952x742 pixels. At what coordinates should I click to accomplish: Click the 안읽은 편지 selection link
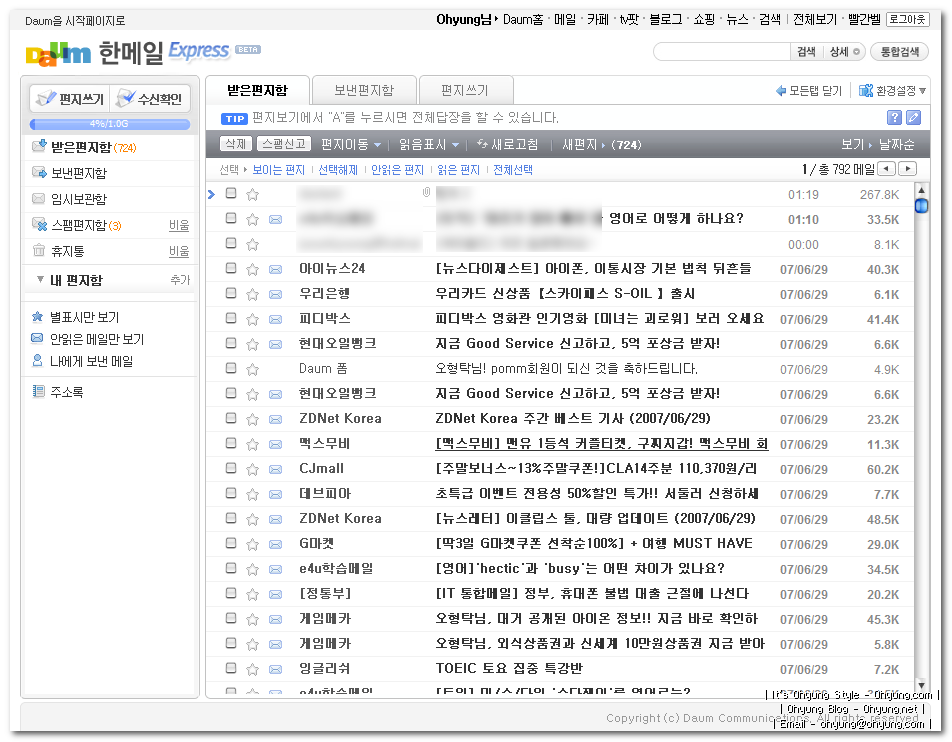click(397, 170)
